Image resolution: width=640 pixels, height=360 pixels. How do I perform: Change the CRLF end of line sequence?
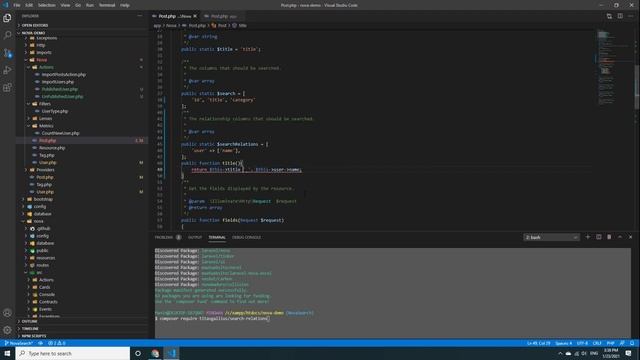pos(597,343)
